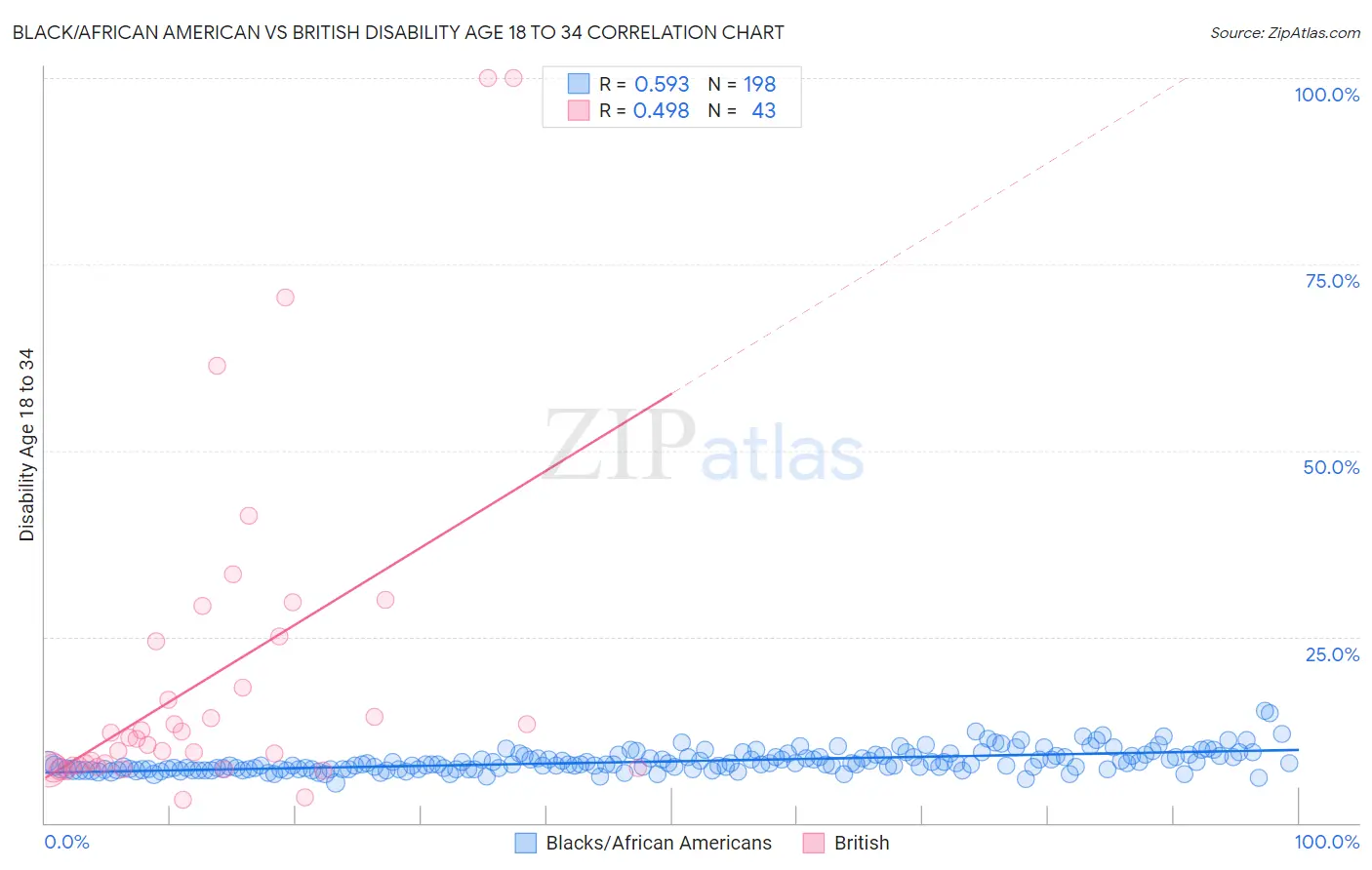The image size is (1372, 870).
Task: Select the N value 43
Action: tap(763, 111)
